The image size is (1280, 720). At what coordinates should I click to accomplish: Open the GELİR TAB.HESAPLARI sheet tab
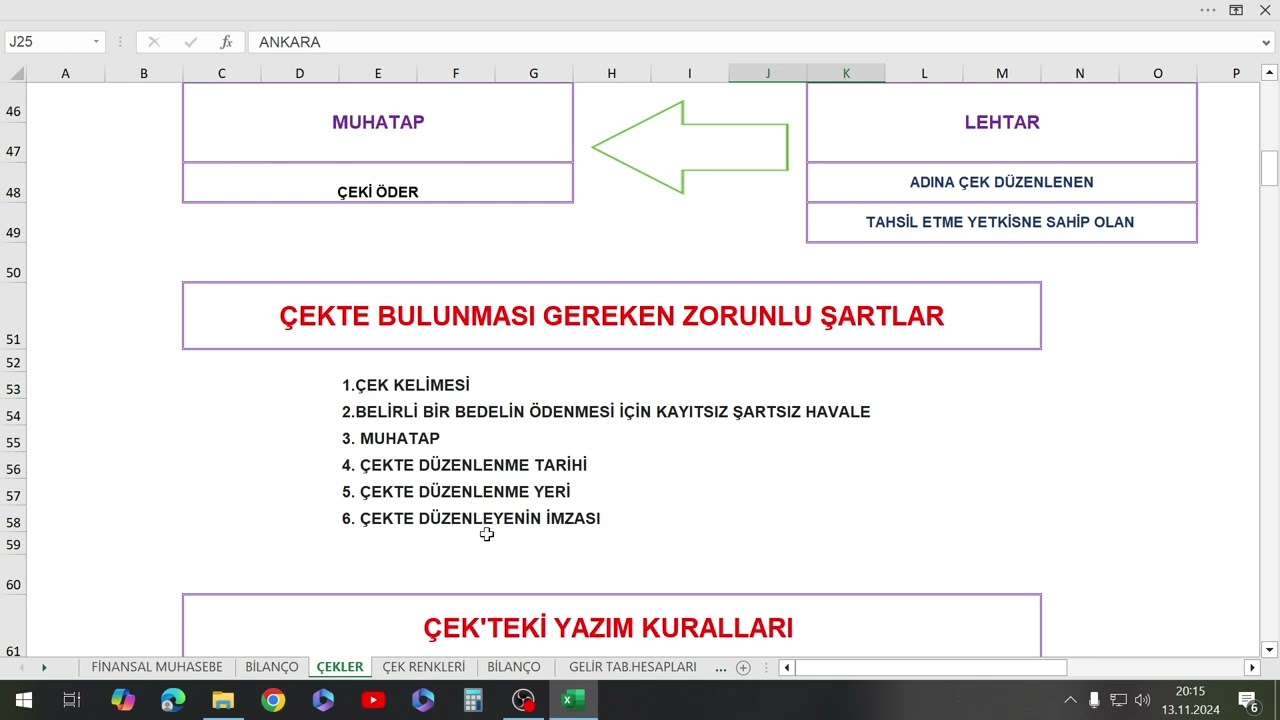[633, 667]
